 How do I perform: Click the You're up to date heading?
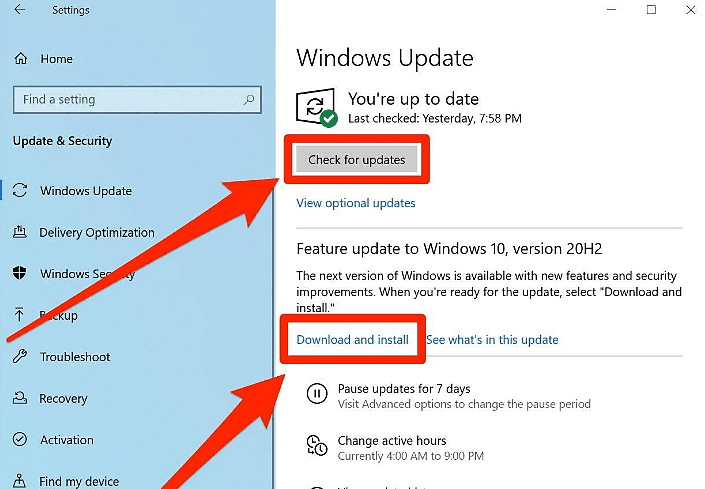click(413, 99)
